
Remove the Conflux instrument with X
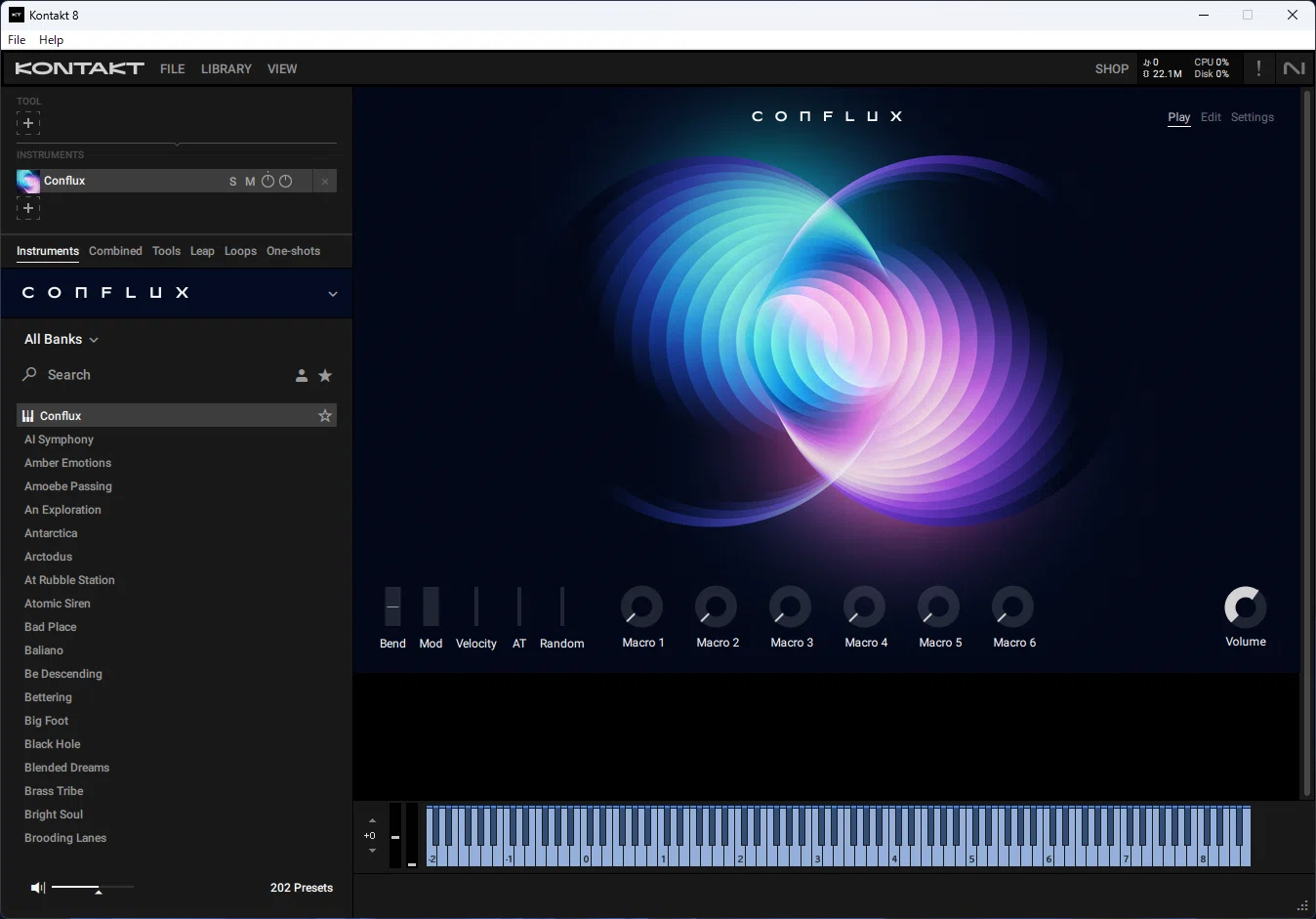(x=325, y=182)
